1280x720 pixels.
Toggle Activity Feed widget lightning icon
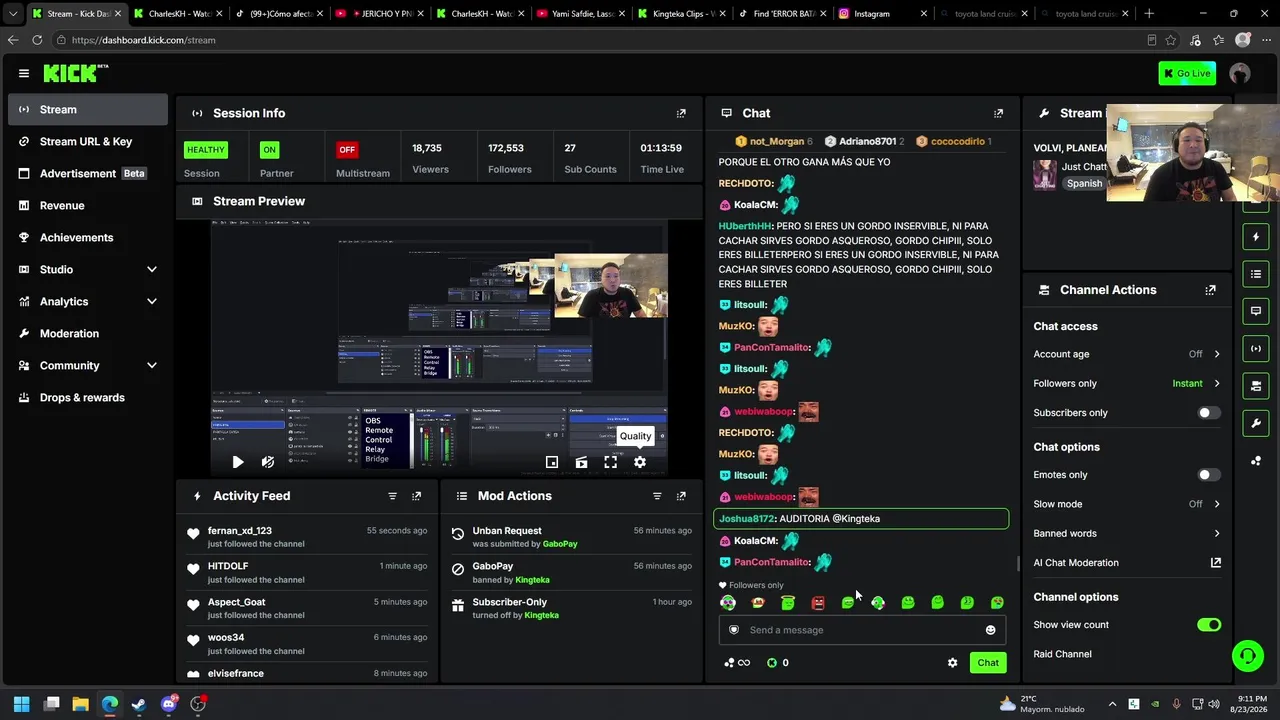pos(1256,237)
